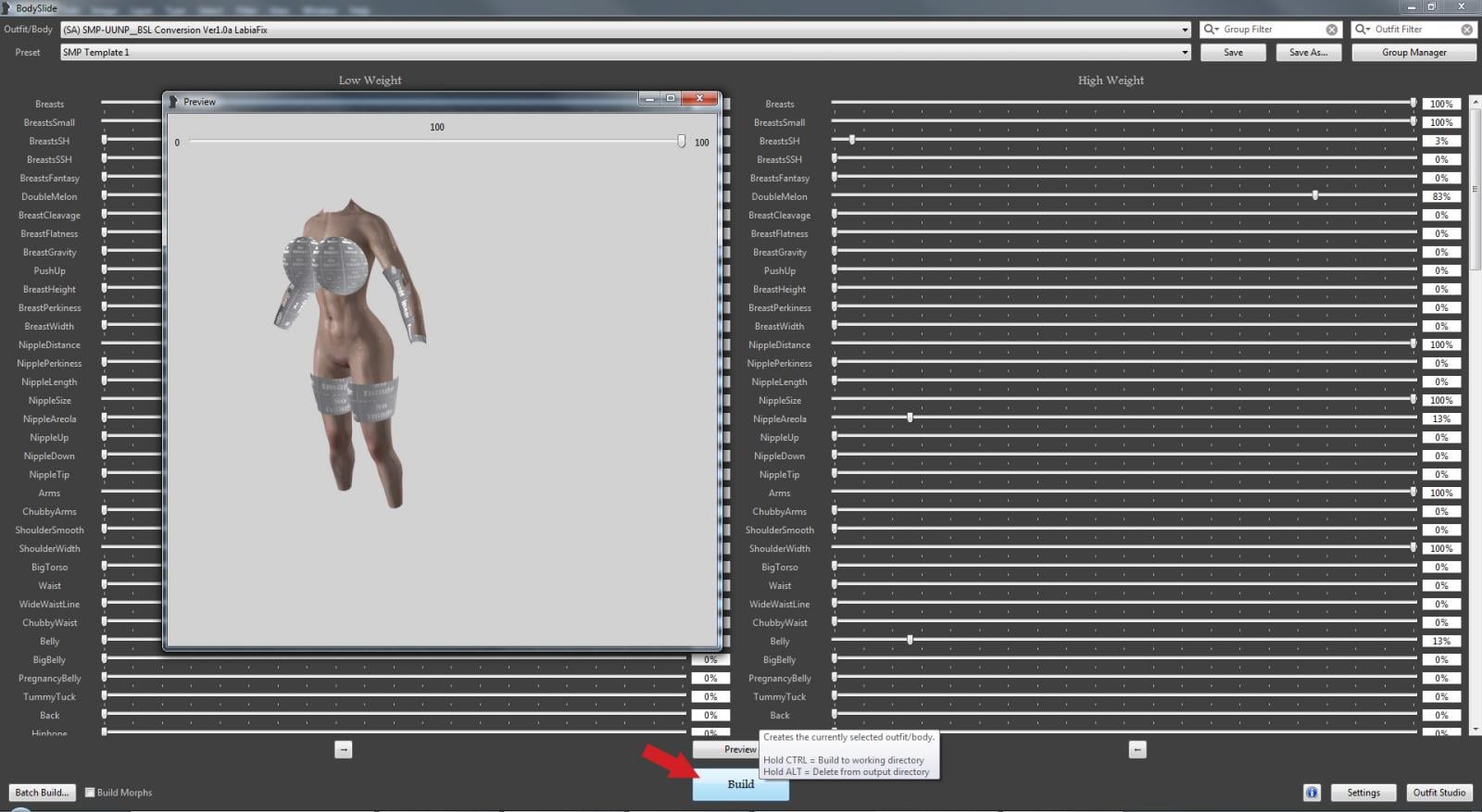
Task: Launch Outfit Studio
Action: click(1438, 793)
